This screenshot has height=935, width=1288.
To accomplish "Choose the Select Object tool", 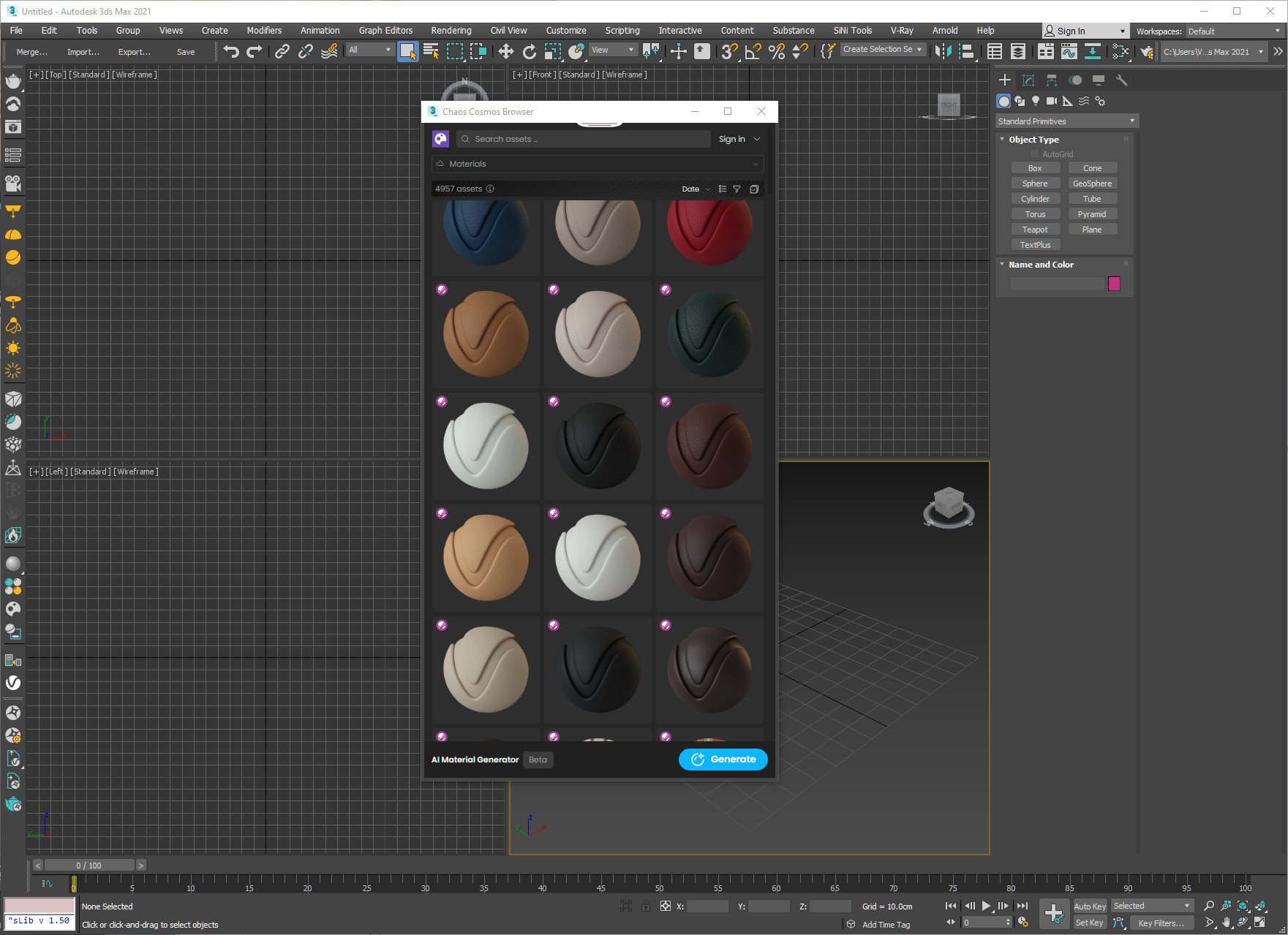I will point(407,51).
